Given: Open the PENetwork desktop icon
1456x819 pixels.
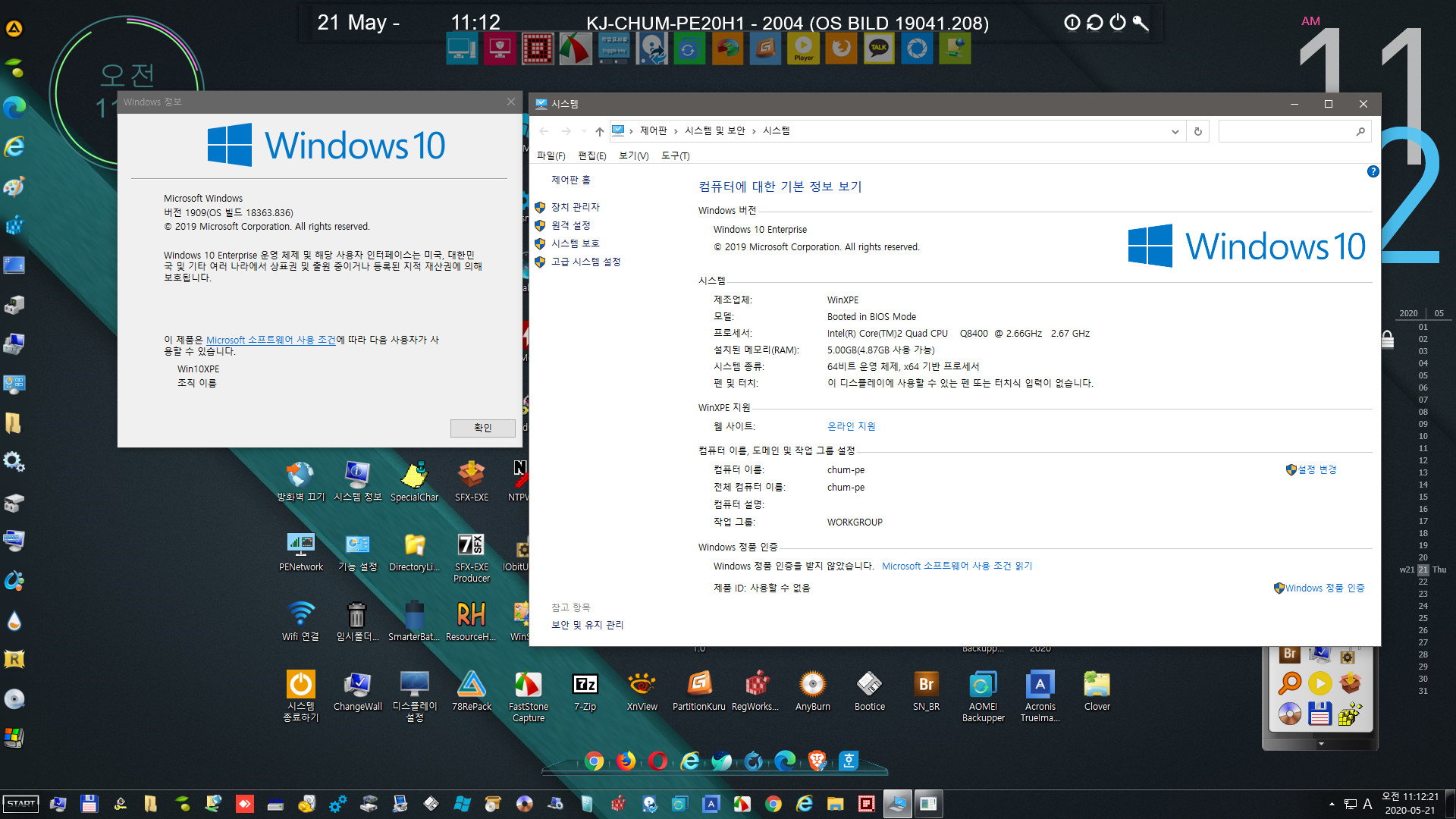Looking at the screenshot, I should point(301,551).
